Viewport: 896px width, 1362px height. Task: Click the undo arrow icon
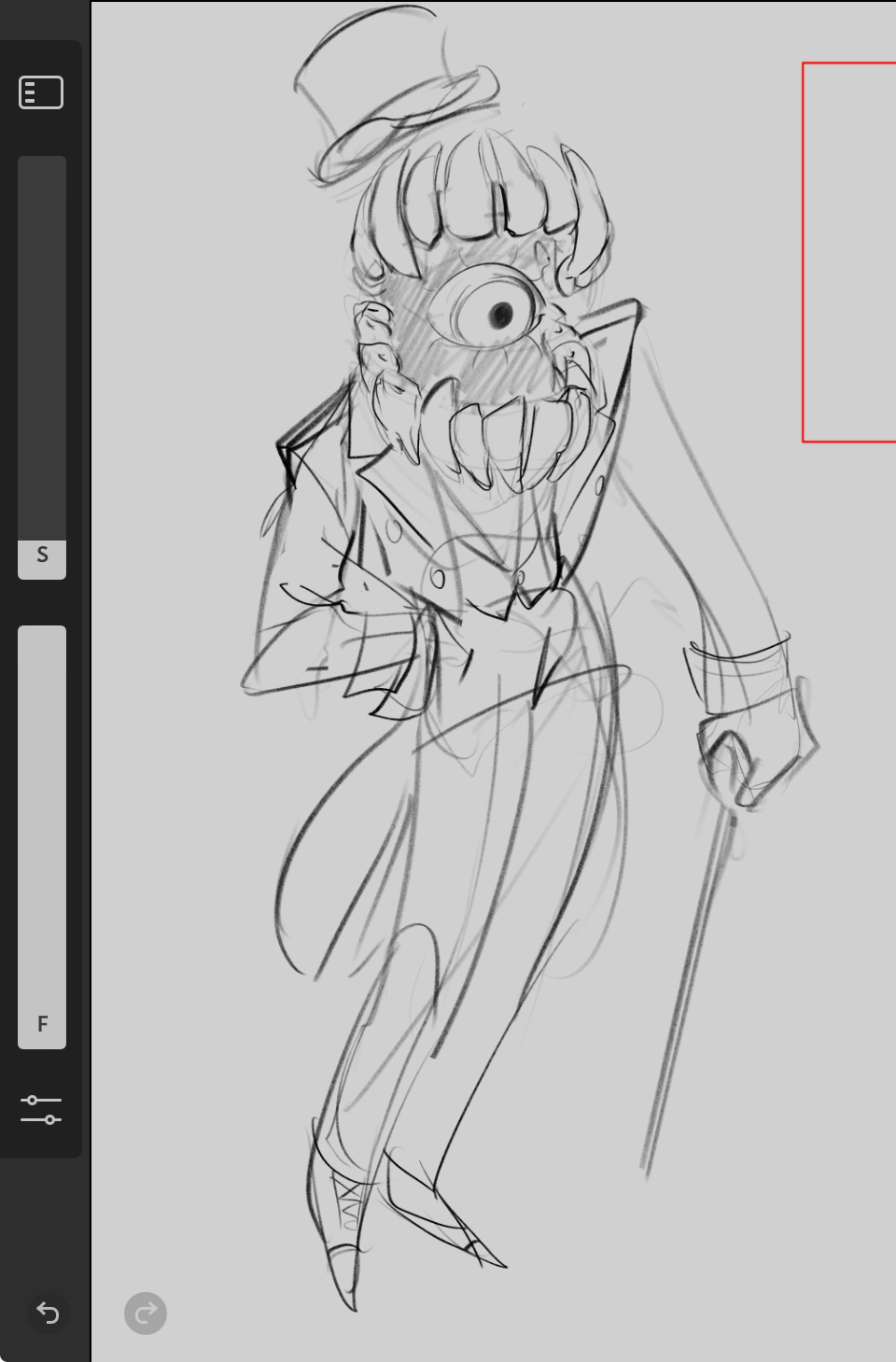pyautogui.click(x=48, y=1313)
